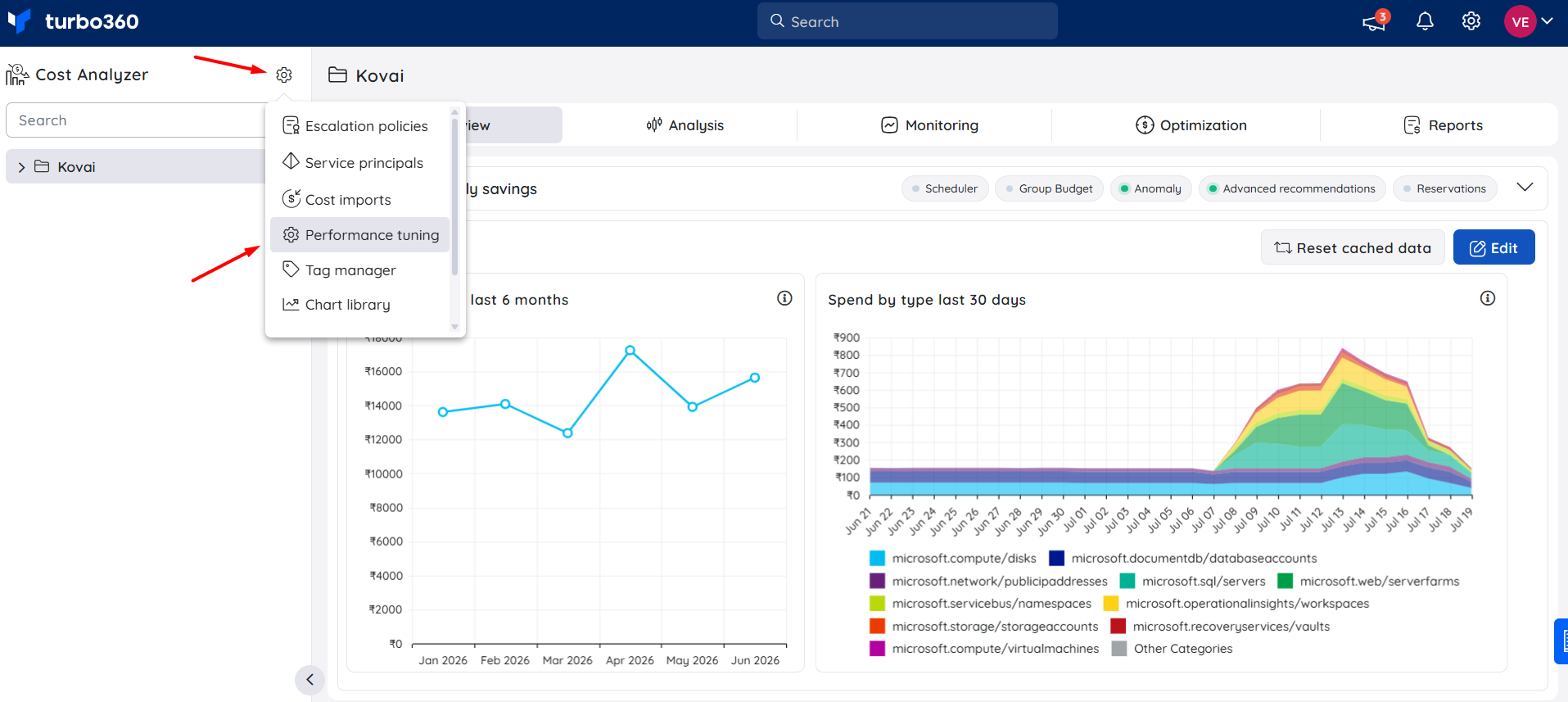Click the global Search field in header
The height and width of the screenshot is (702, 1568).
(907, 21)
